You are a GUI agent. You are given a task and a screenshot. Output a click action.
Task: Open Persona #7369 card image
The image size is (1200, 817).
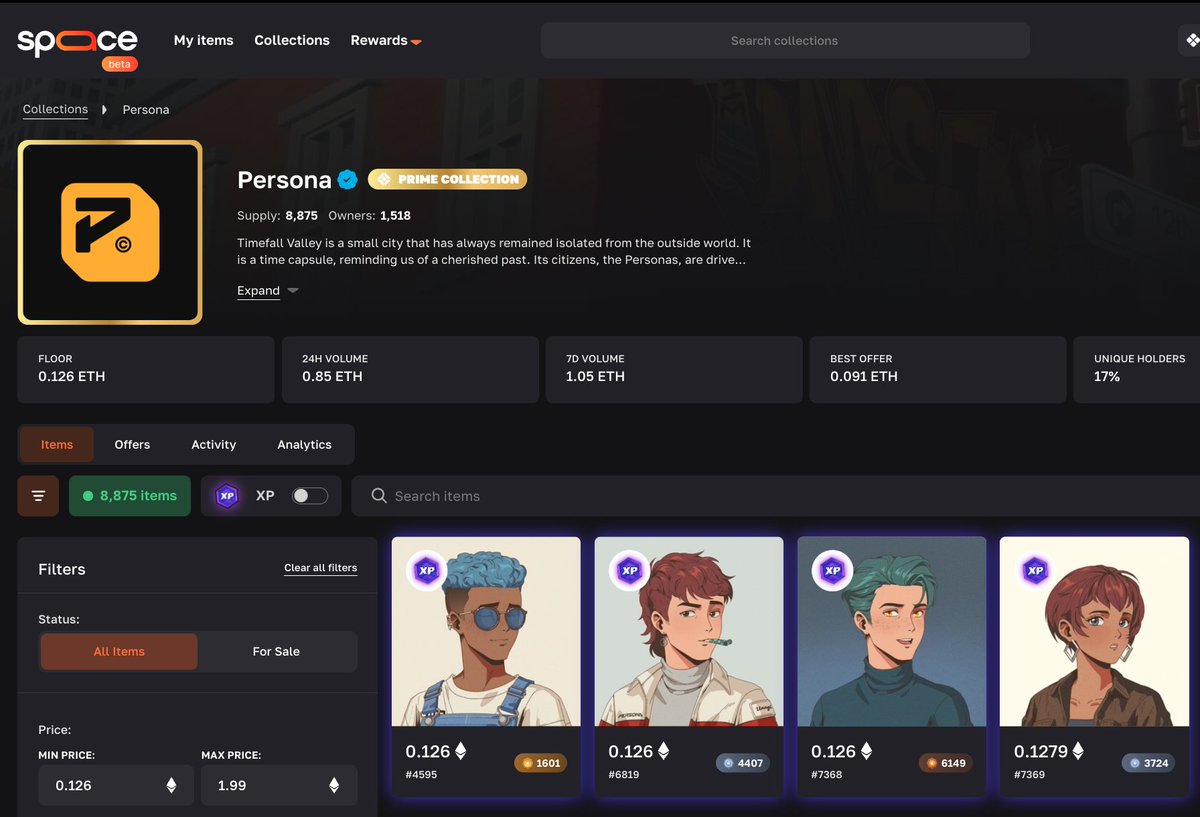point(1095,632)
